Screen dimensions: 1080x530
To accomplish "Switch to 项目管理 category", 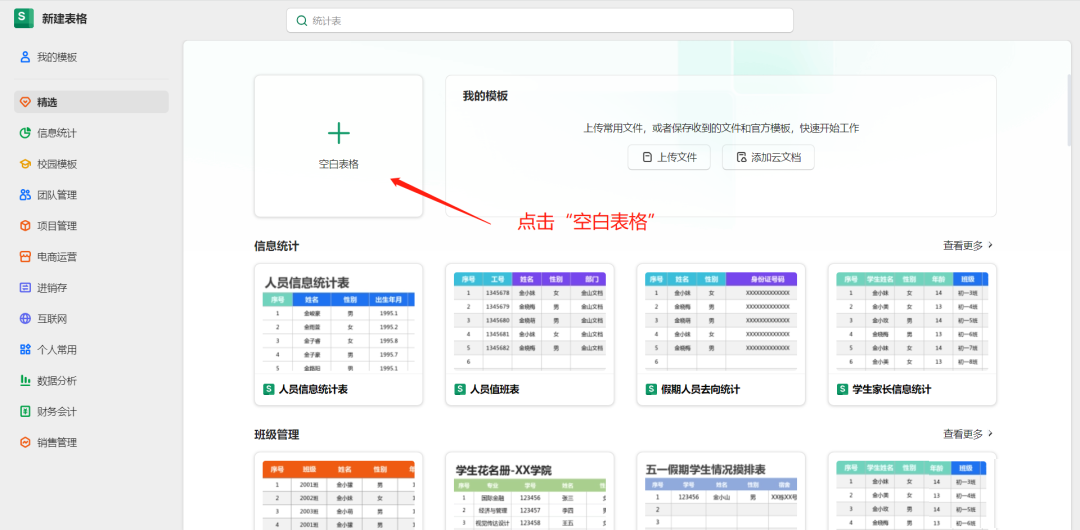I will click(57, 226).
